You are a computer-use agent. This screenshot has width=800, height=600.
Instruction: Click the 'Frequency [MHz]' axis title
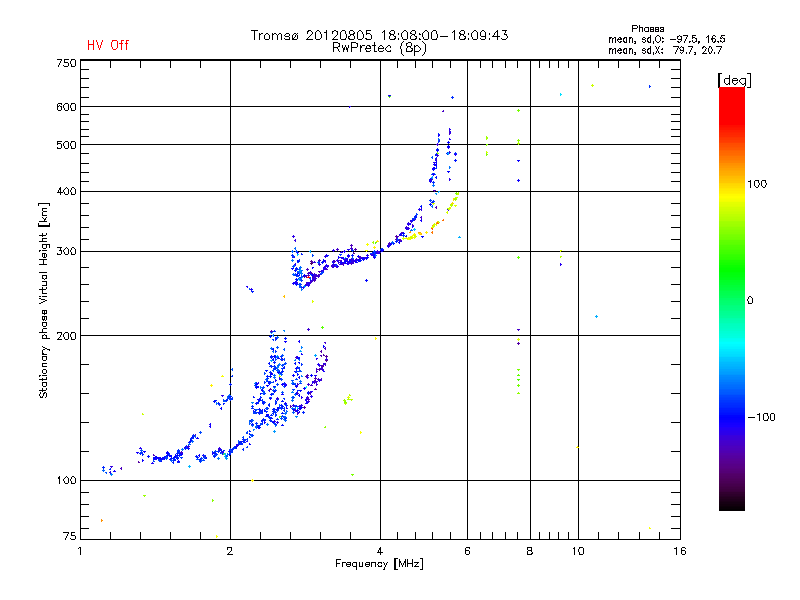click(x=379, y=564)
